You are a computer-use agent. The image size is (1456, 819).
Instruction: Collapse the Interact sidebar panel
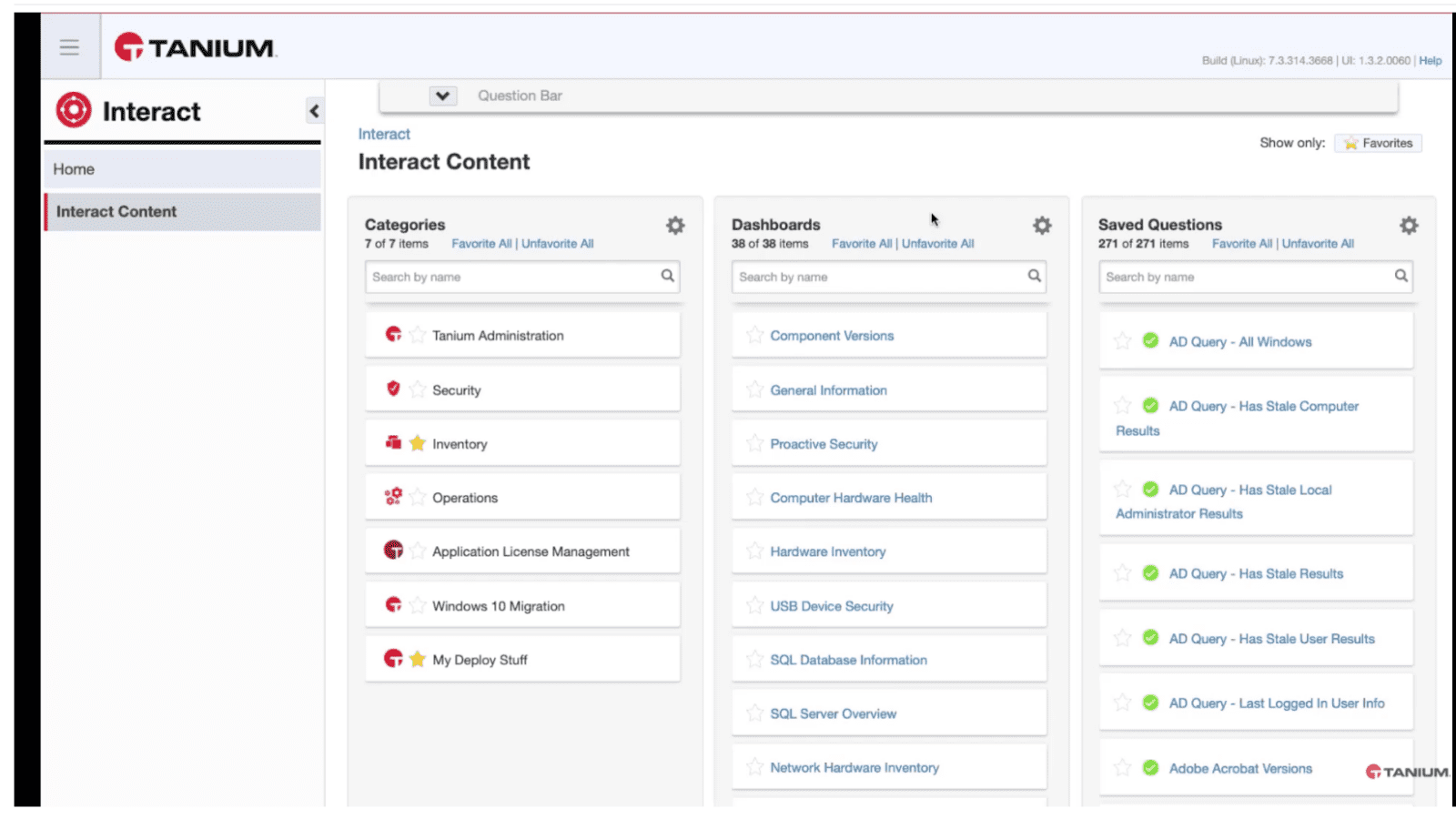tap(314, 111)
